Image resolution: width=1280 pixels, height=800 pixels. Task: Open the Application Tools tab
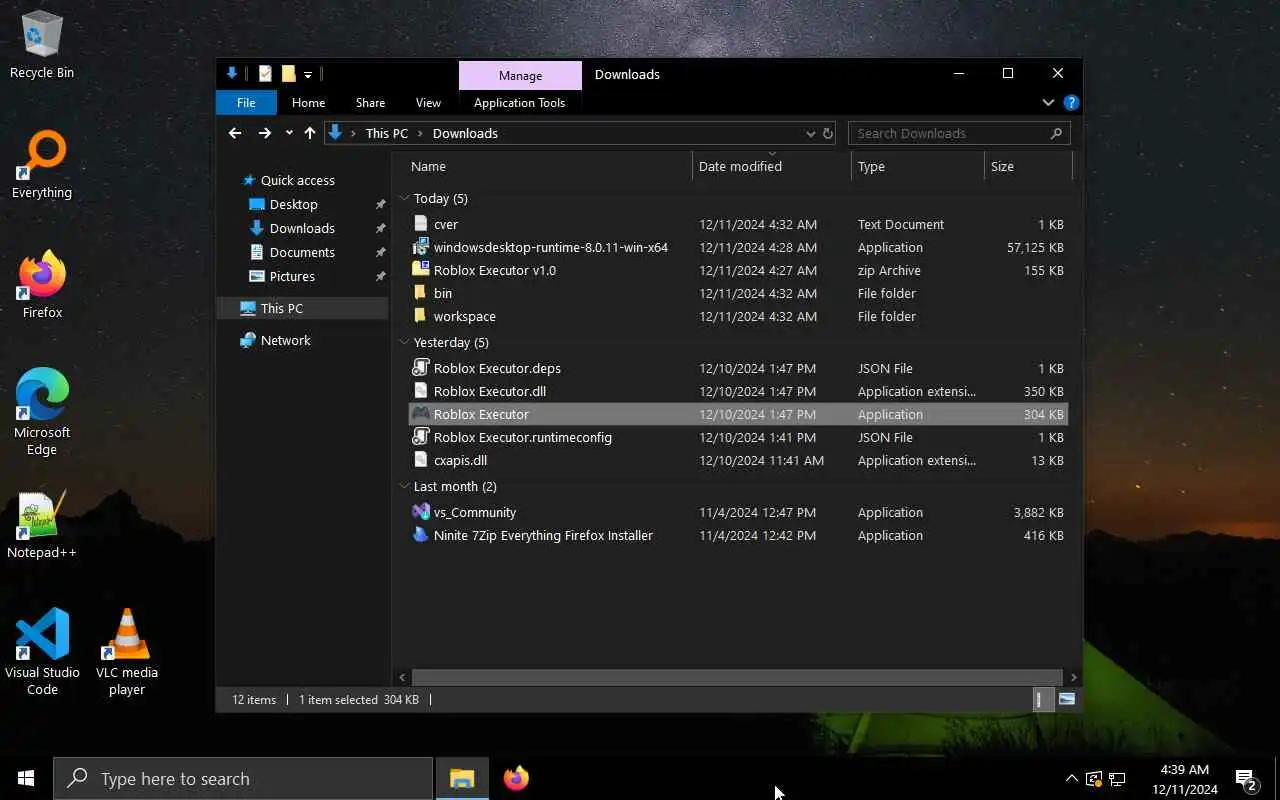[519, 102]
